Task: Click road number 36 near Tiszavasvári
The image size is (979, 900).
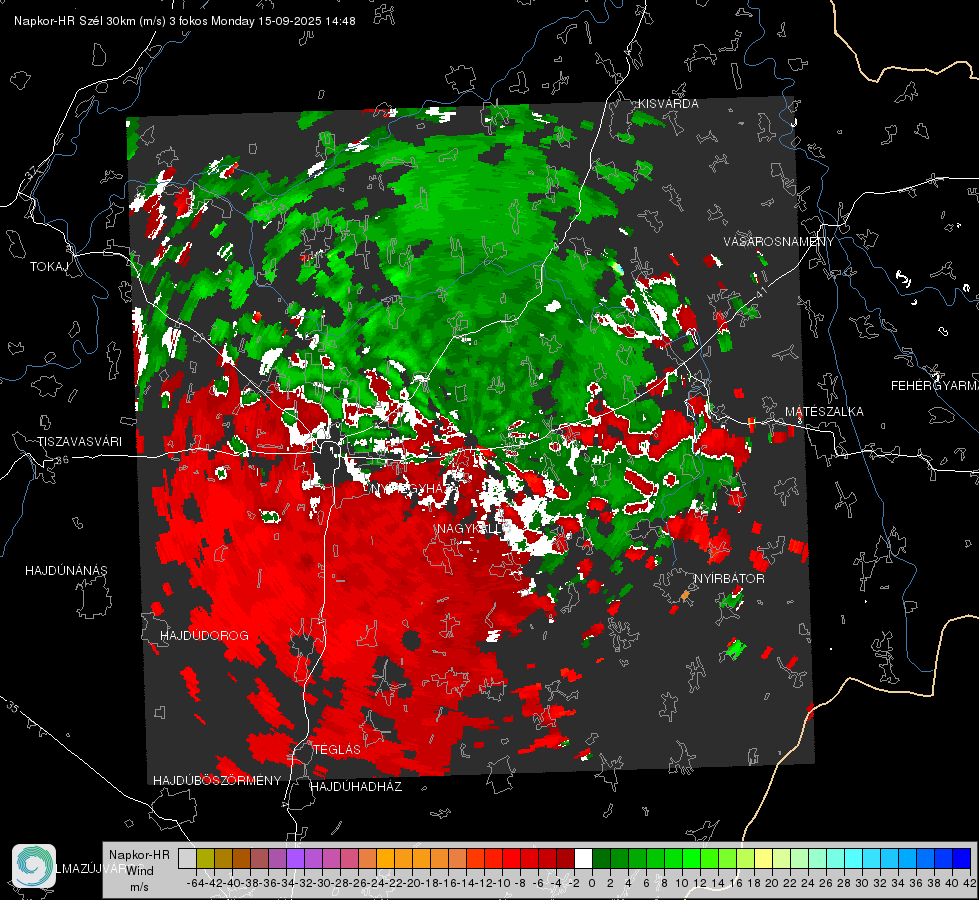Action: [62, 460]
